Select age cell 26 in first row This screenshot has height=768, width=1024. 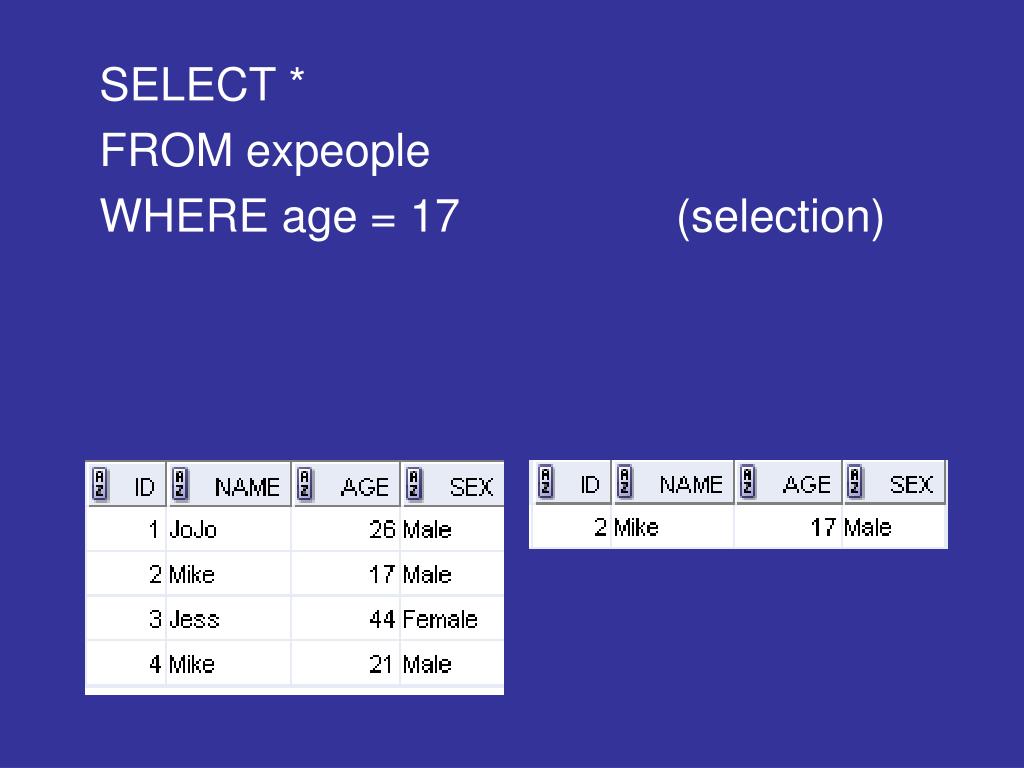click(x=345, y=529)
